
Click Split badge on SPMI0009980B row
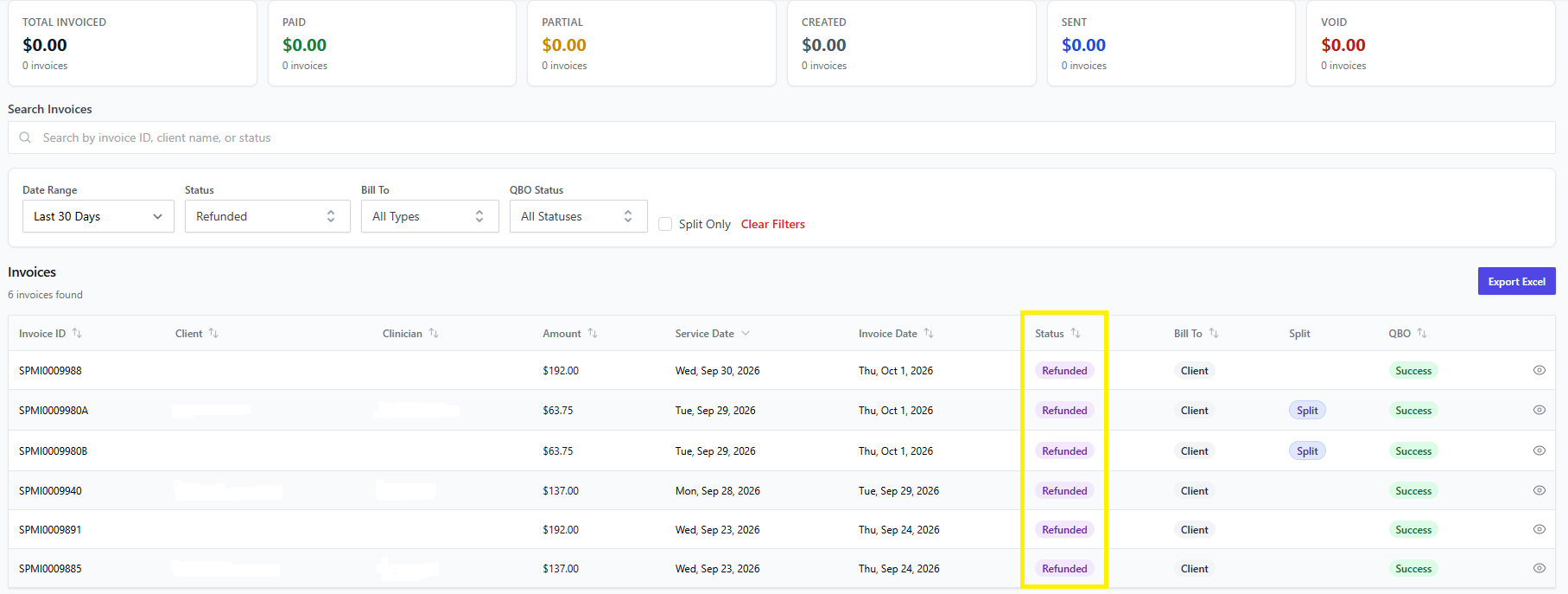click(1307, 451)
